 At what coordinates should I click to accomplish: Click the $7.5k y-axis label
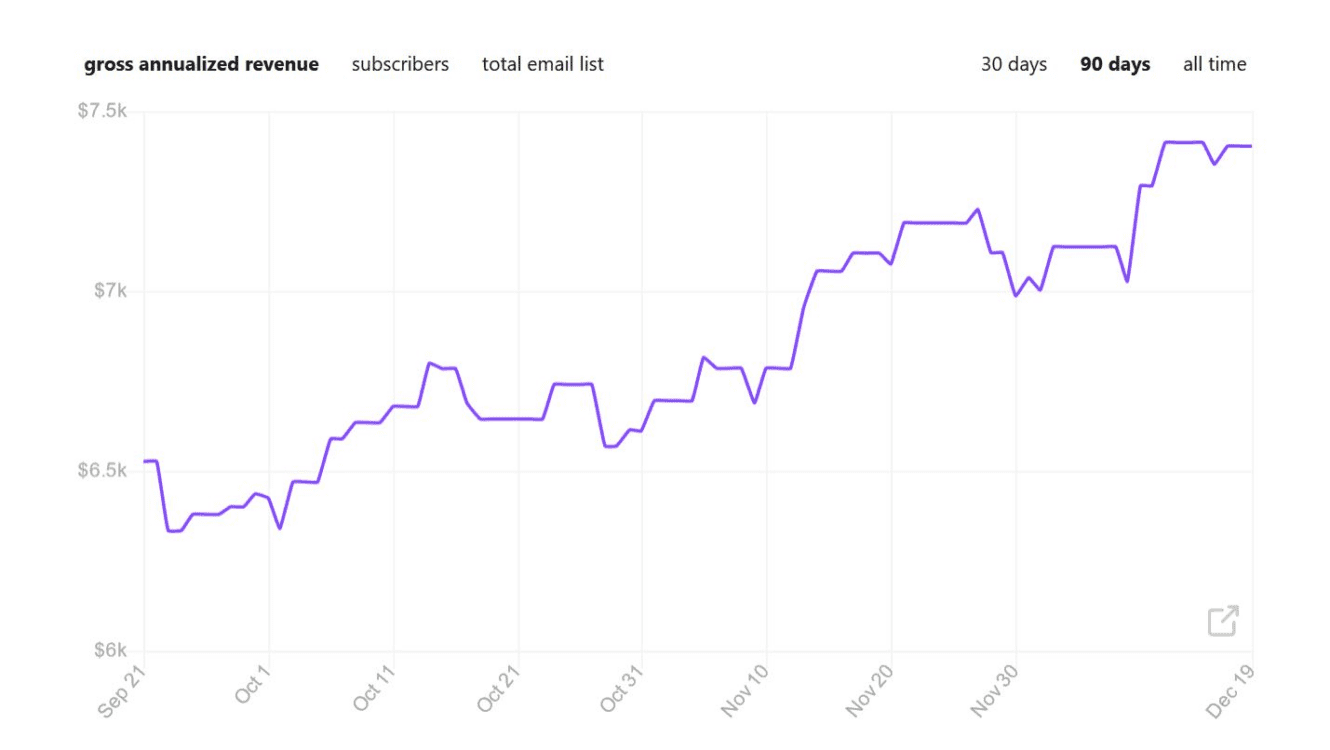tap(102, 111)
